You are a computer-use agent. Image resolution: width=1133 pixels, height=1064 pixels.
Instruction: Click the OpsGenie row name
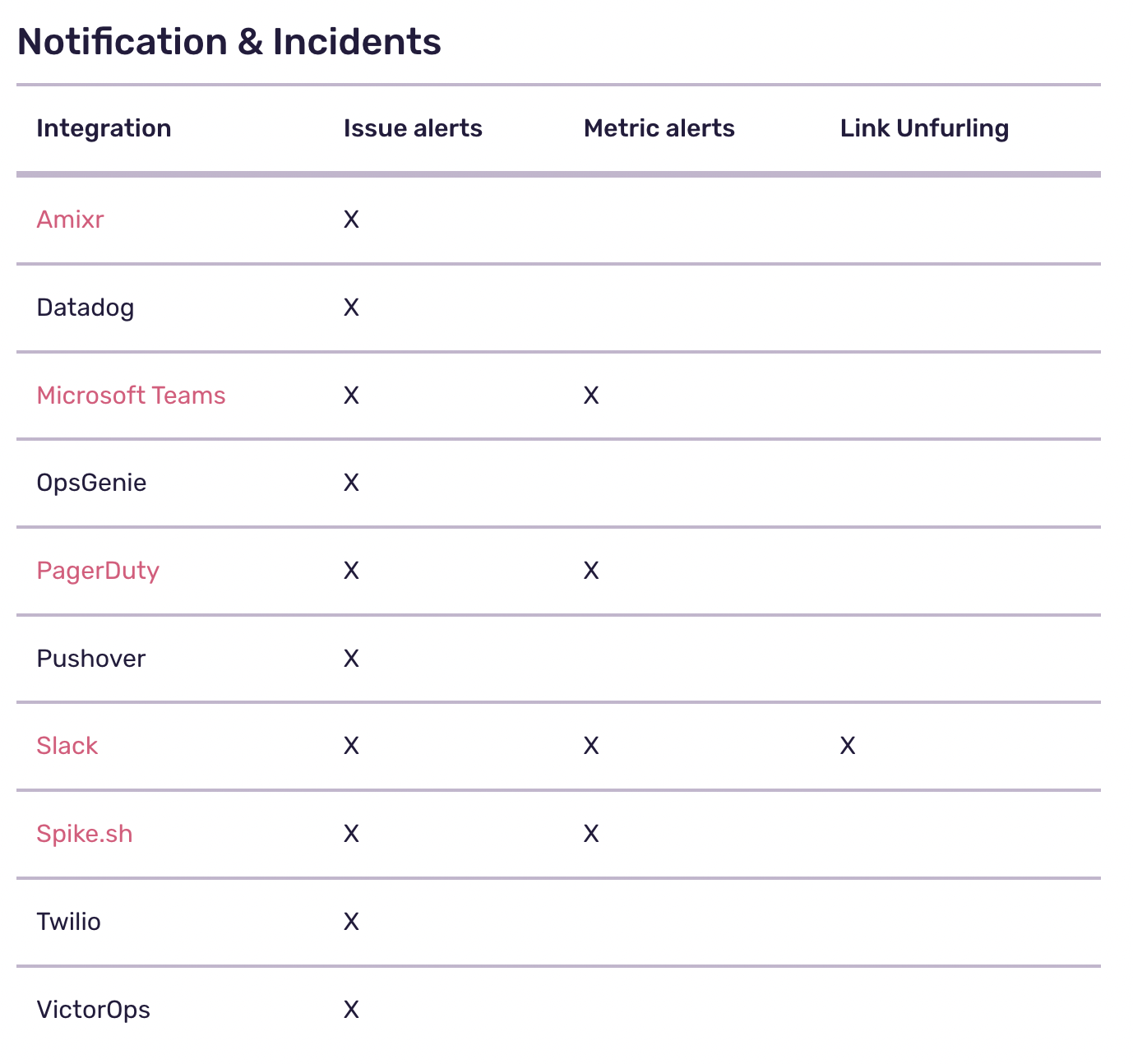point(91,483)
